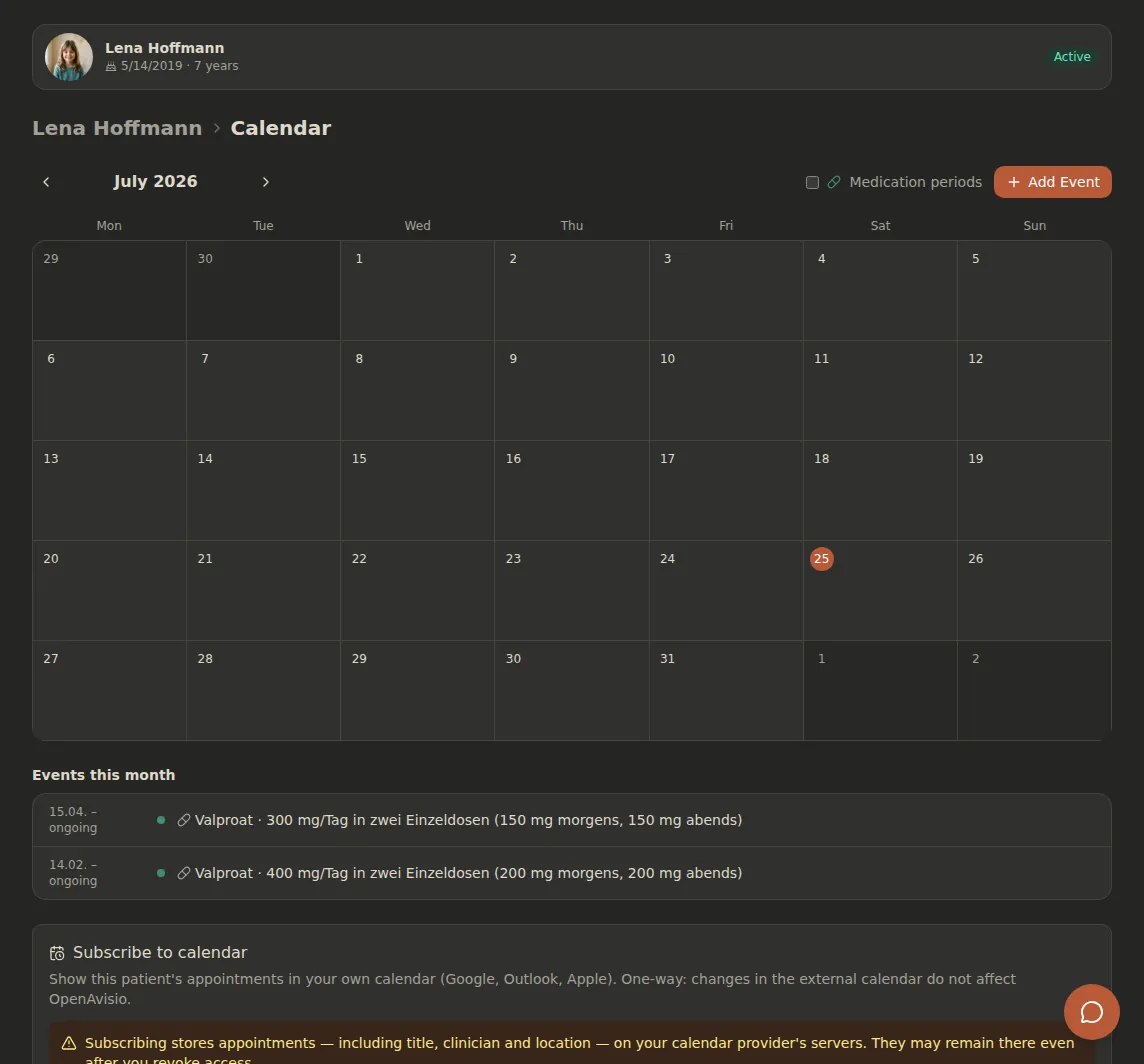Click green status dot of 15.04. medication
The height and width of the screenshot is (1064, 1144).
pos(161,820)
